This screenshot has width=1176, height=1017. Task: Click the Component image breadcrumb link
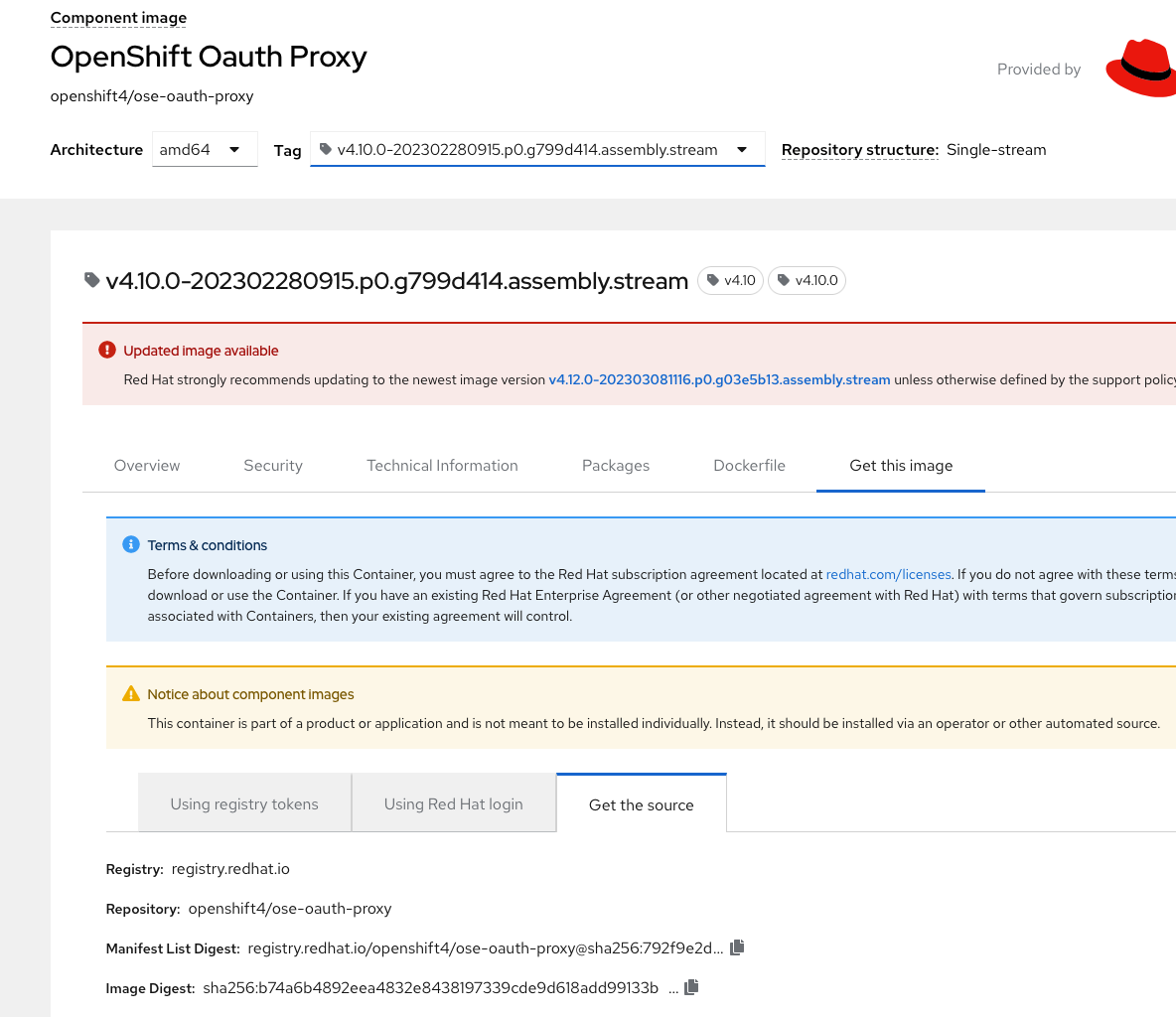118,17
